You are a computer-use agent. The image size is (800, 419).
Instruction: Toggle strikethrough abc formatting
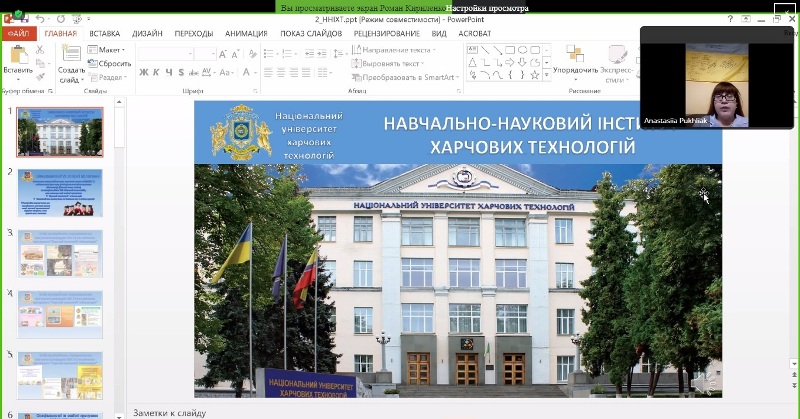(x=194, y=72)
